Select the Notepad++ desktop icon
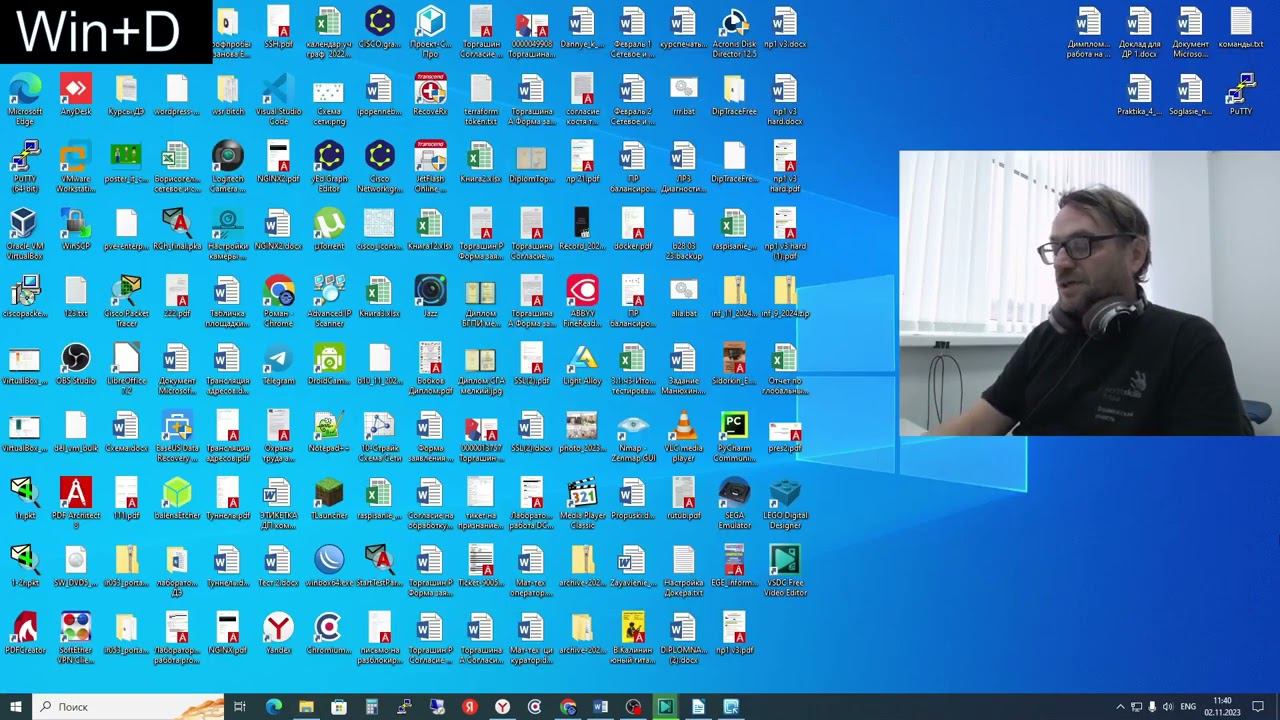This screenshot has height=720, width=1280. click(329, 426)
